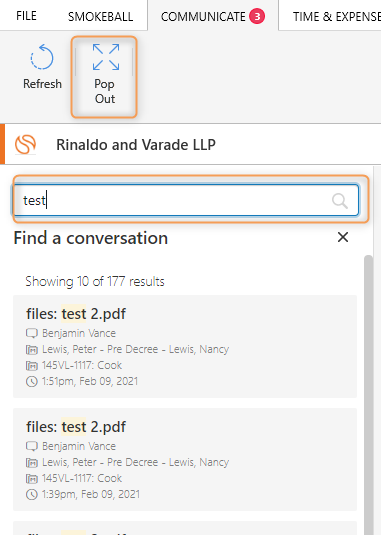The width and height of the screenshot is (381, 535).
Task: Click the clock icon next to 1:51pm
Action: (32, 381)
